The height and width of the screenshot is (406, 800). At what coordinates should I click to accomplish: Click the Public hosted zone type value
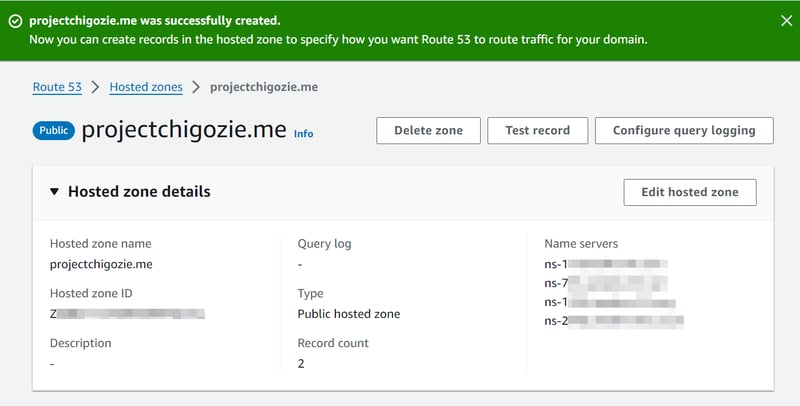click(x=349, y=314)
